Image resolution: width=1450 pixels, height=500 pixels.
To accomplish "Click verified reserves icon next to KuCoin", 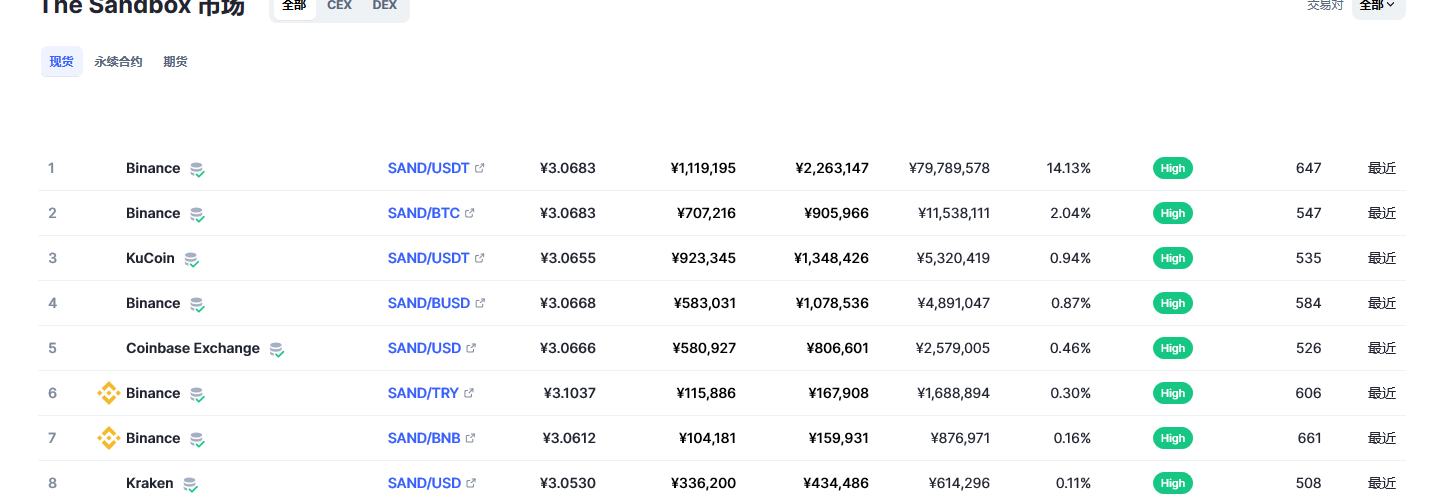I will 191,259.
